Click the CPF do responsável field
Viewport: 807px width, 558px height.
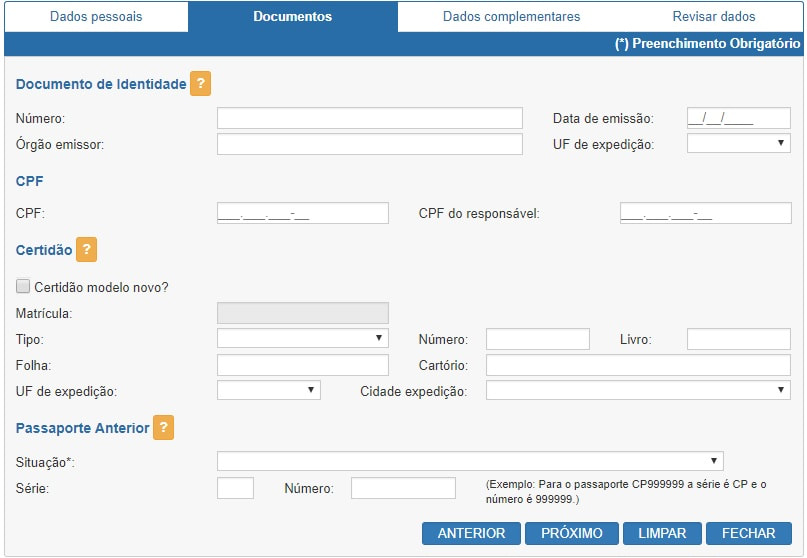coord(704,213)
